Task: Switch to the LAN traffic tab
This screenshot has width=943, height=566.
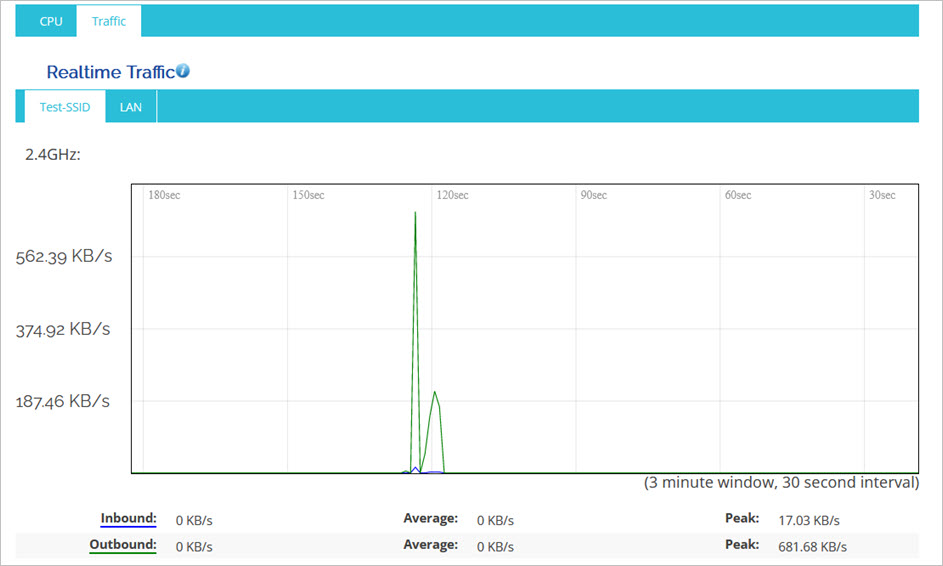Action: pos(131,107)
